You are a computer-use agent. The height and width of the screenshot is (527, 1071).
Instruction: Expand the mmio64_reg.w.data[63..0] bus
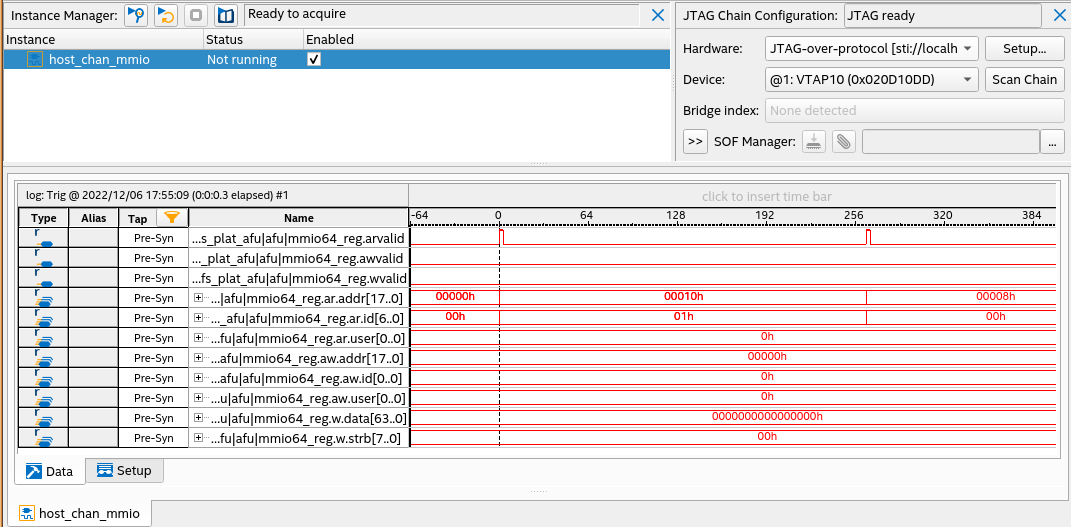click(198, 418)
